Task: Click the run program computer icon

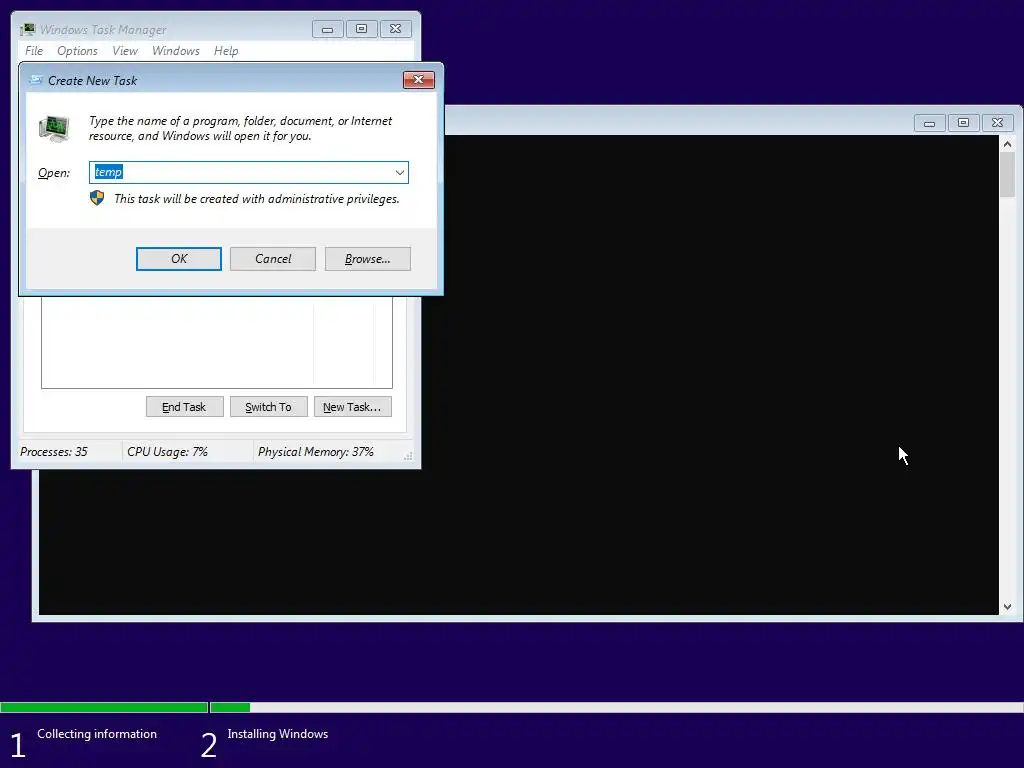Action: (x=54, y=128)
